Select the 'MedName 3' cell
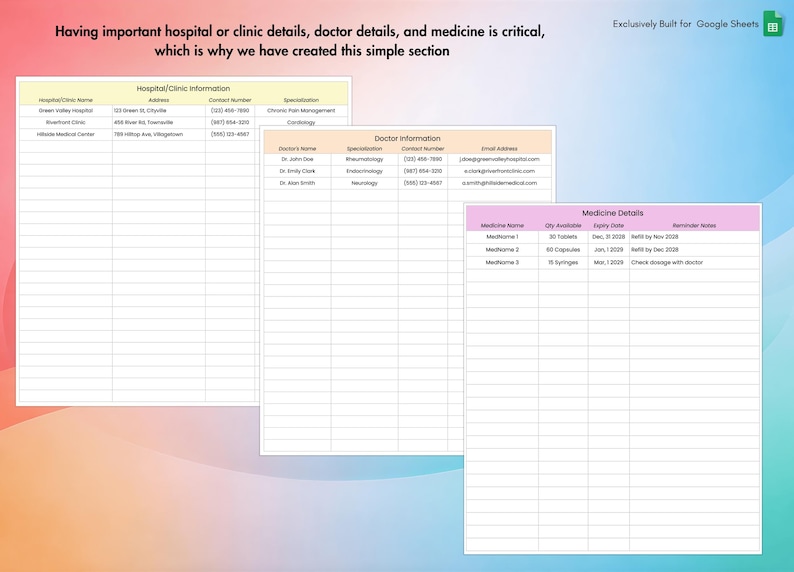The image size is (794, 572). coord(502,262)
